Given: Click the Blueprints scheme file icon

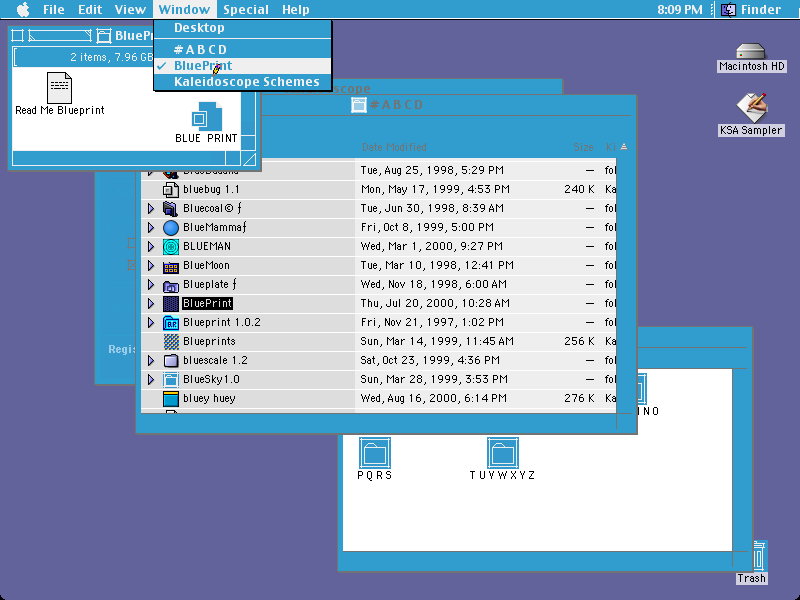Looking at the screenshot, I should pyautogui.click(x=170, y=341).
